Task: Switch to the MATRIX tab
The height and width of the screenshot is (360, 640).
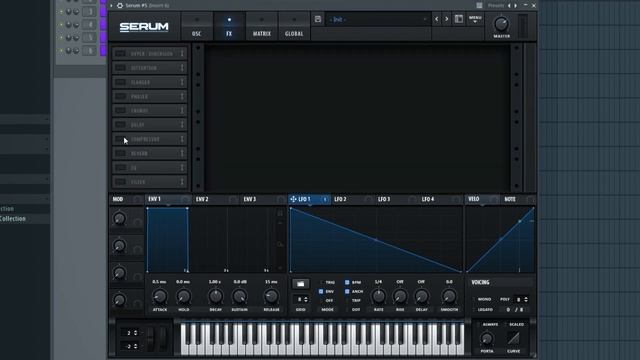Action: (262, 26)
